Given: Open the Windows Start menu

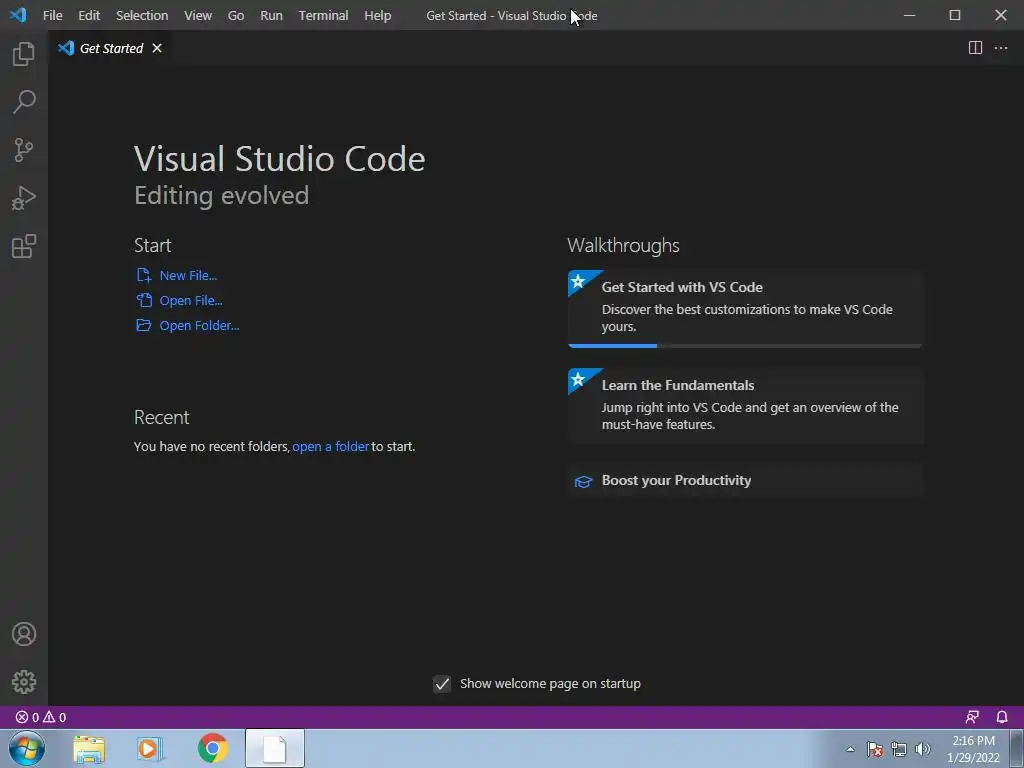Looking at the screenshot, I should [26, 748].
